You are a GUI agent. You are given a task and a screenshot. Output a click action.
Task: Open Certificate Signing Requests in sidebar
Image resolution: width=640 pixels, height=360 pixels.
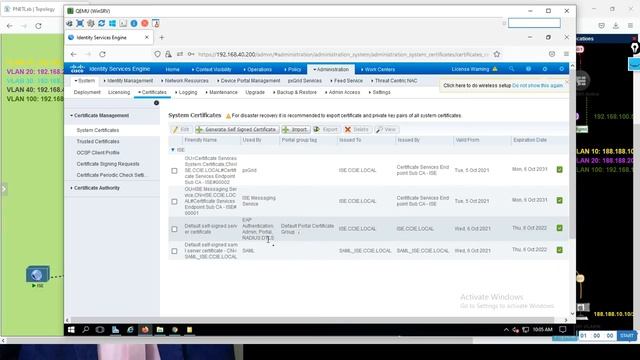[108, 164]
